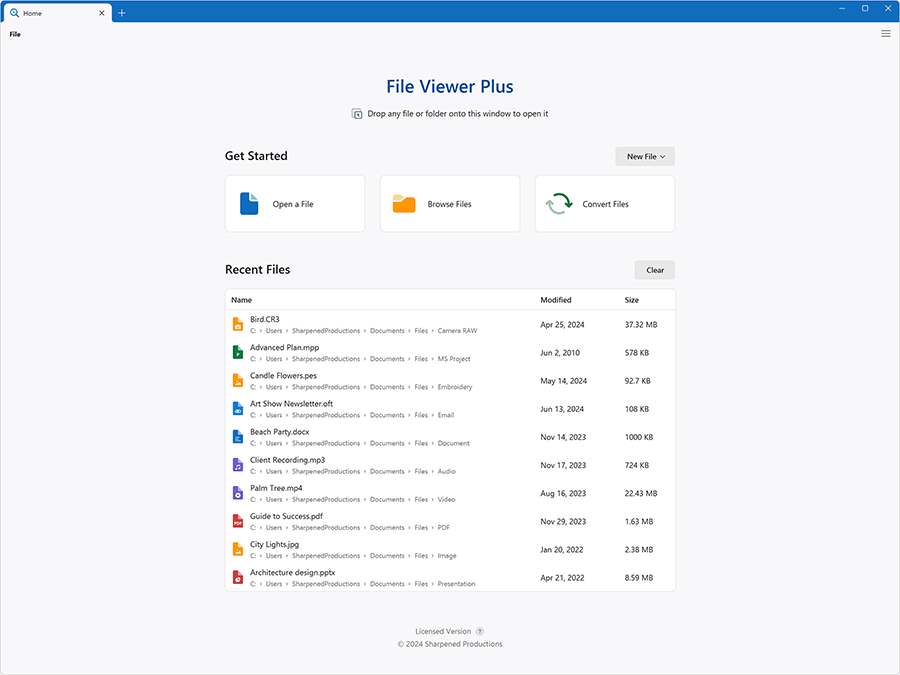Click the Architecture design.pptx icon
This screenshot has width=900, height=675.
tap(238, 577)
